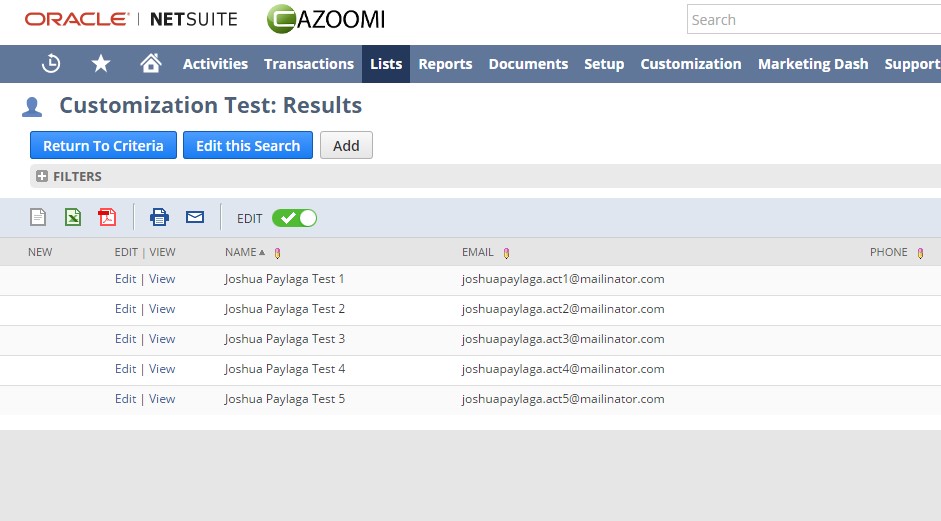Toggle the inline EDIT switch off
This screenshot has height=521, width=941.
294,218
